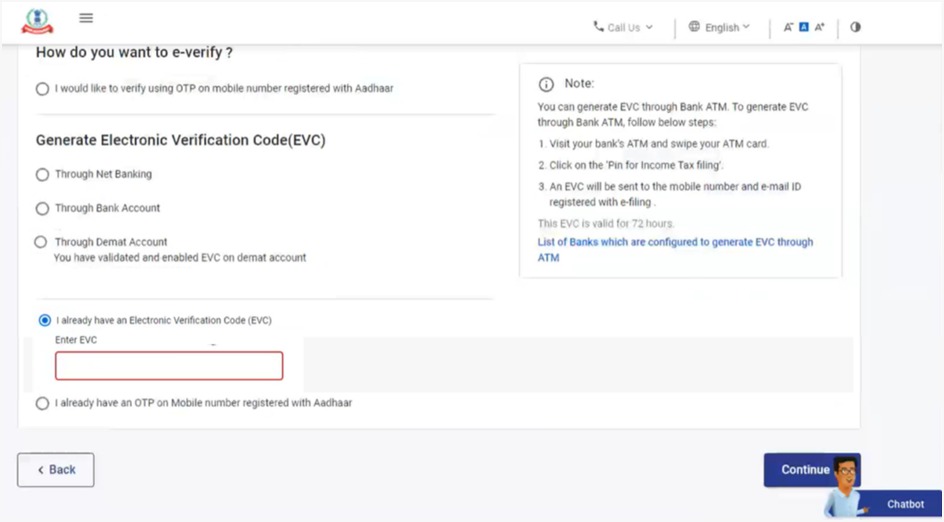Click the Note info icon

pos(546,85)
